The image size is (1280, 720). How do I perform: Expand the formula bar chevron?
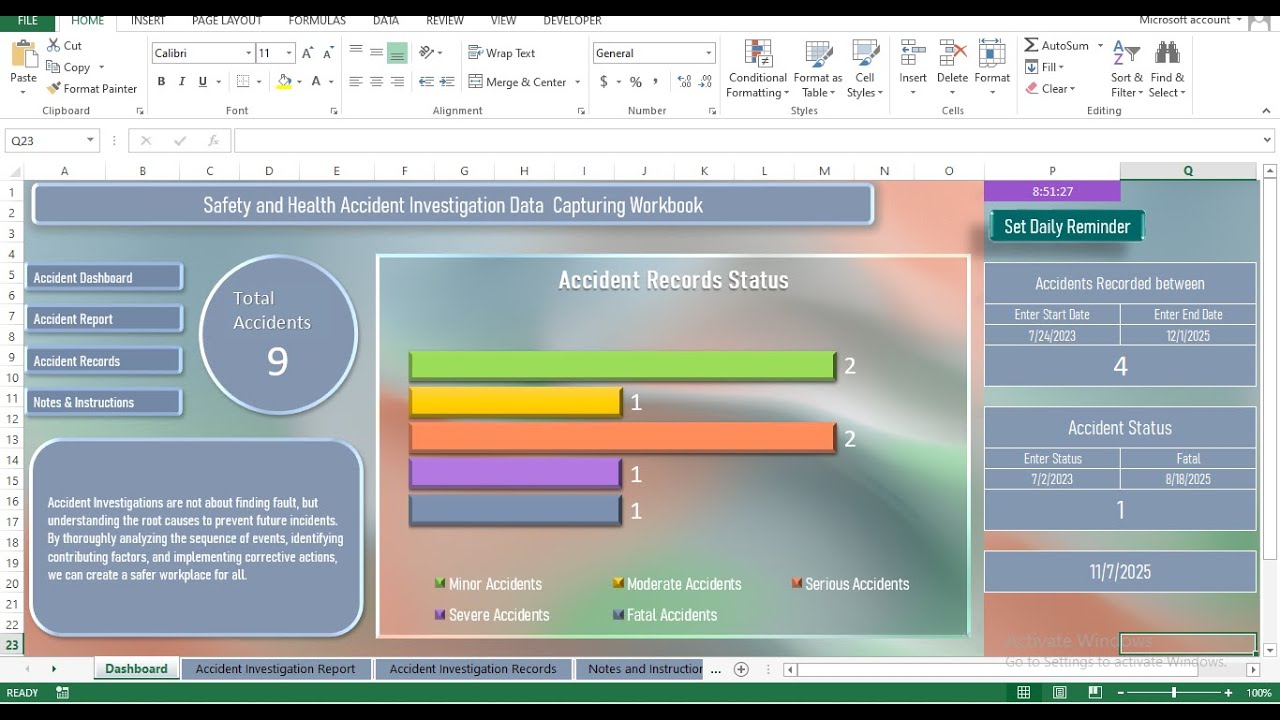click(x=1268, y=141)
